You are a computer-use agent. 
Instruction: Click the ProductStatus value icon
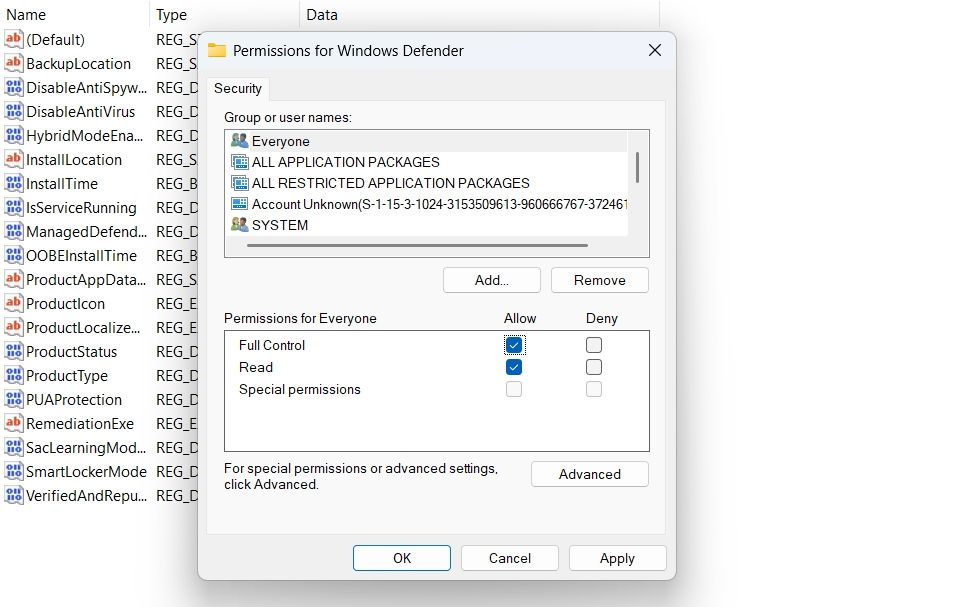[13, 352]
